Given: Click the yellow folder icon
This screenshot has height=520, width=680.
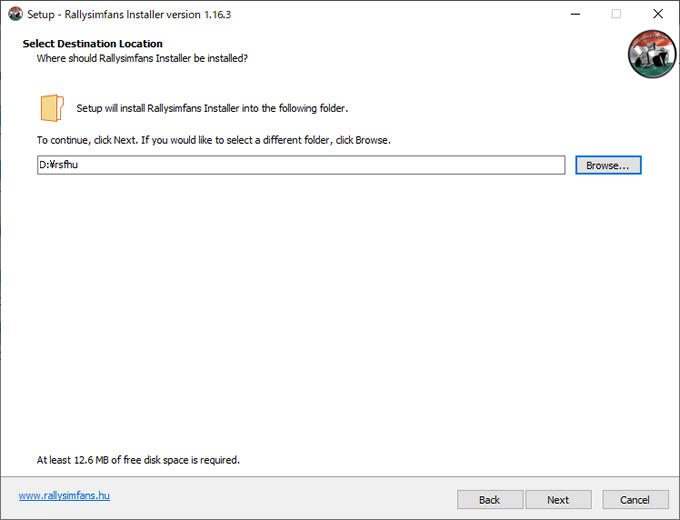Looking at the screenshot, I should [52, 108].
